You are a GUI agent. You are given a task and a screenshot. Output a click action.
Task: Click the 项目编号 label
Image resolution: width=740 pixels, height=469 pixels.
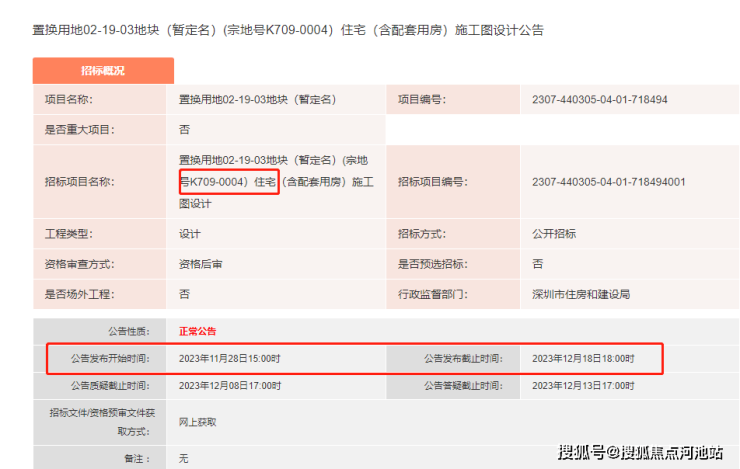(x=422, y=100)
